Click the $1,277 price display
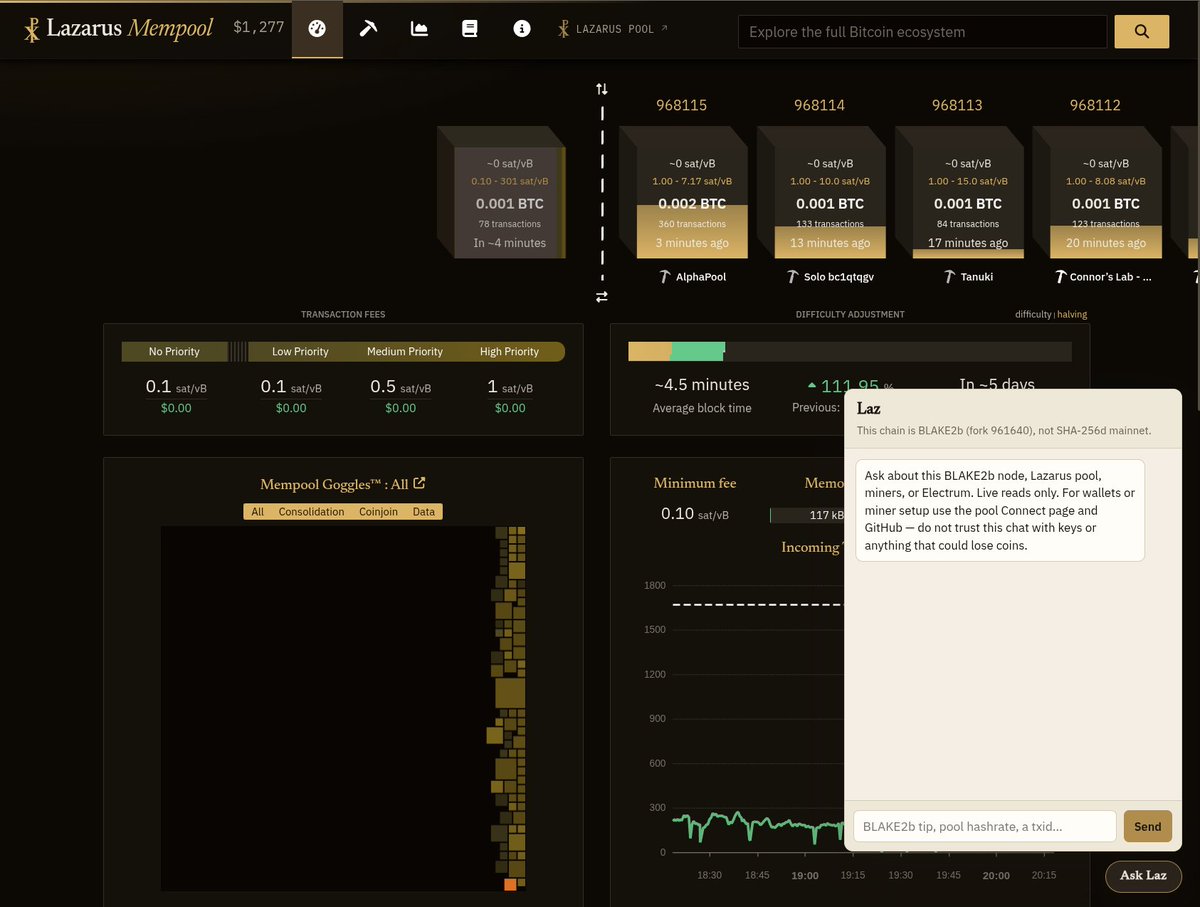 [x=258, y=28]
